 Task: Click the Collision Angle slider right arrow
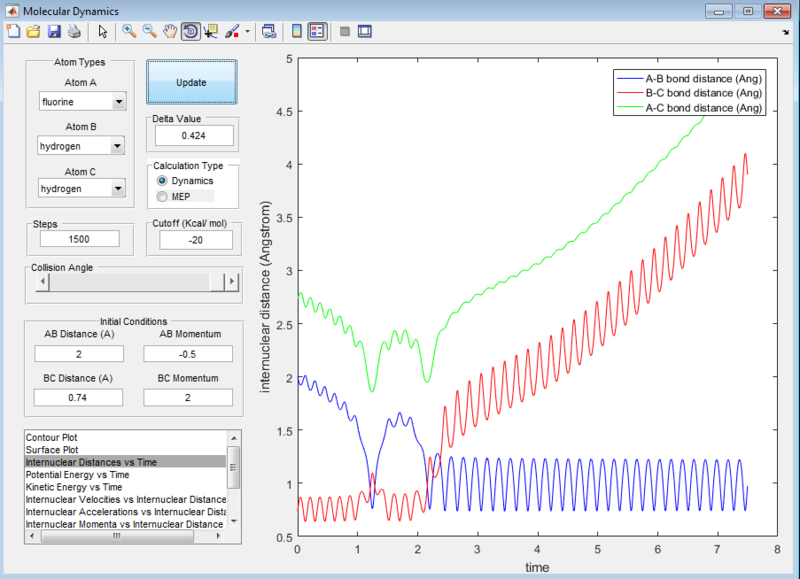tap(232, 282)
